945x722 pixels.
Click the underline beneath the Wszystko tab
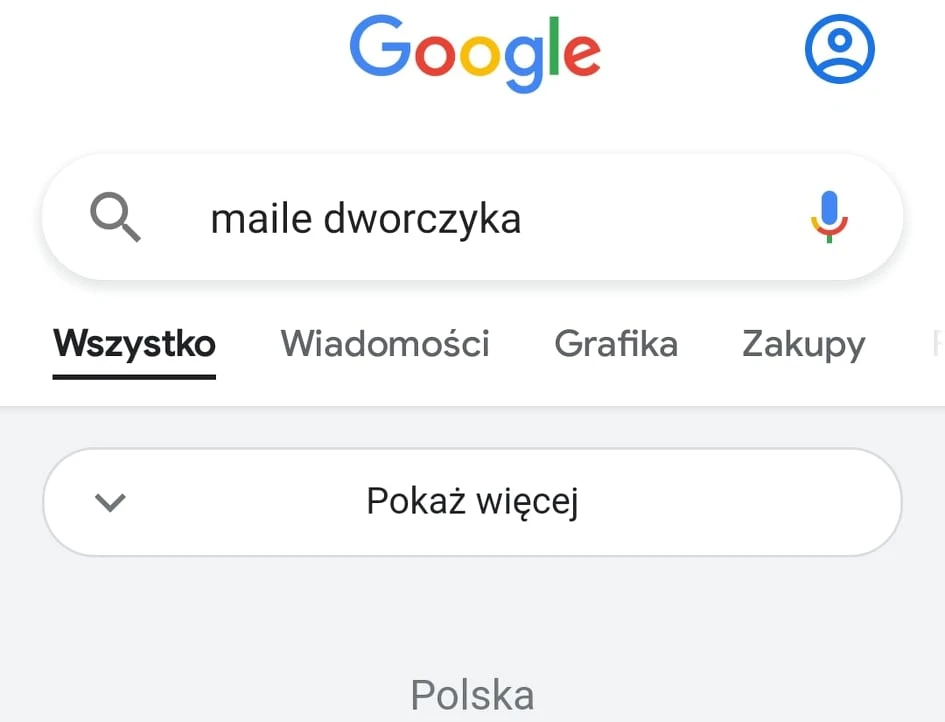[134, 377]
